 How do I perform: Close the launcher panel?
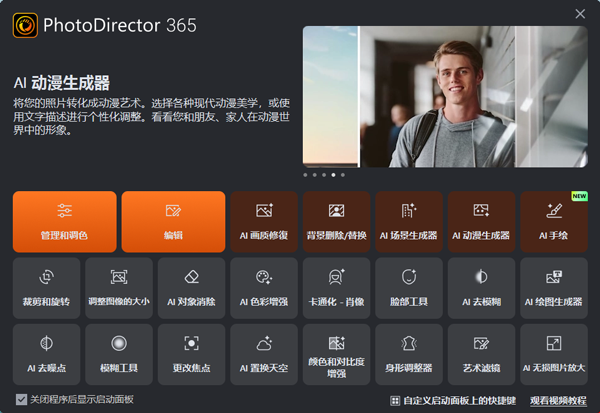click(580, 14)
